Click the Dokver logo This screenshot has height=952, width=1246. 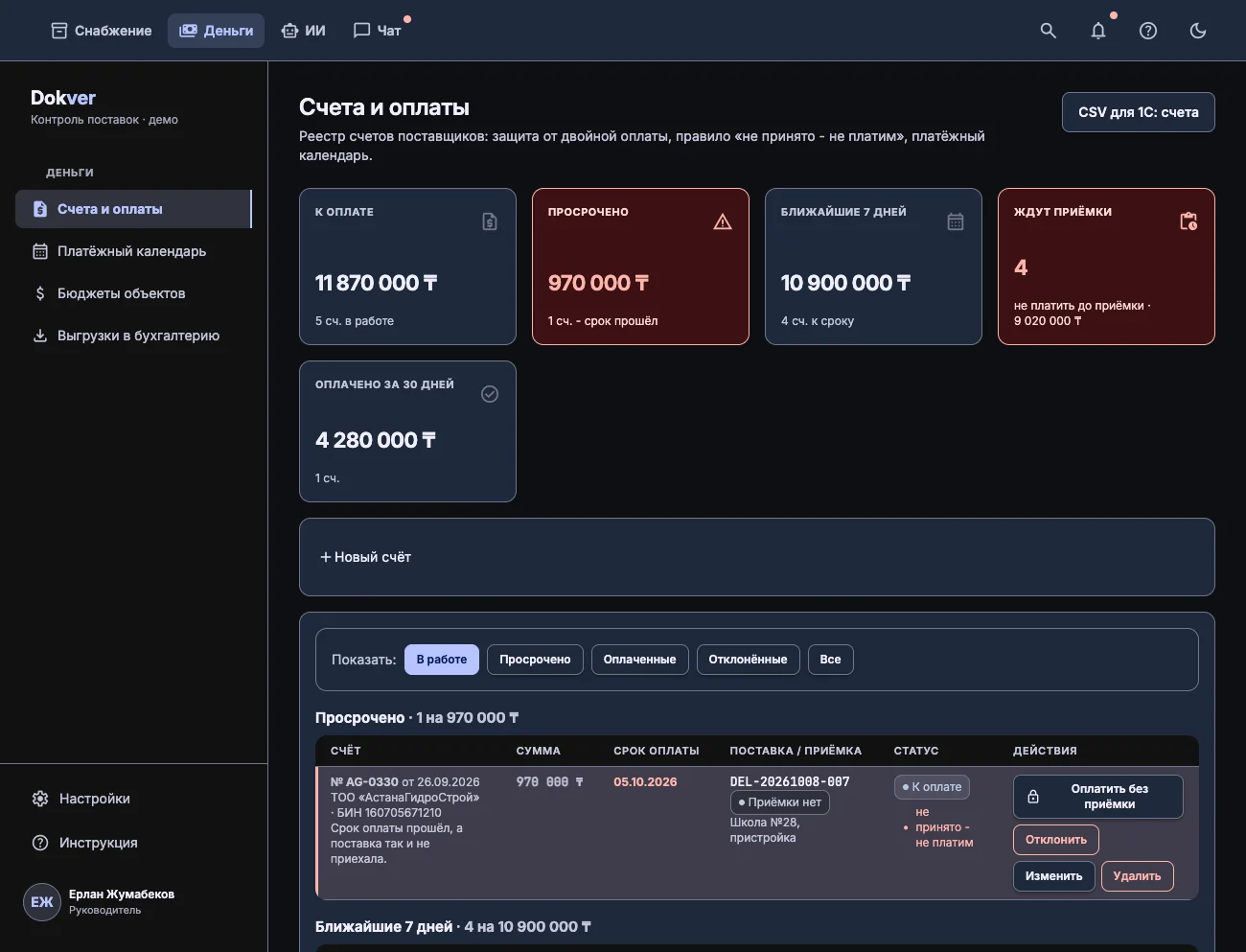[63, 98]
